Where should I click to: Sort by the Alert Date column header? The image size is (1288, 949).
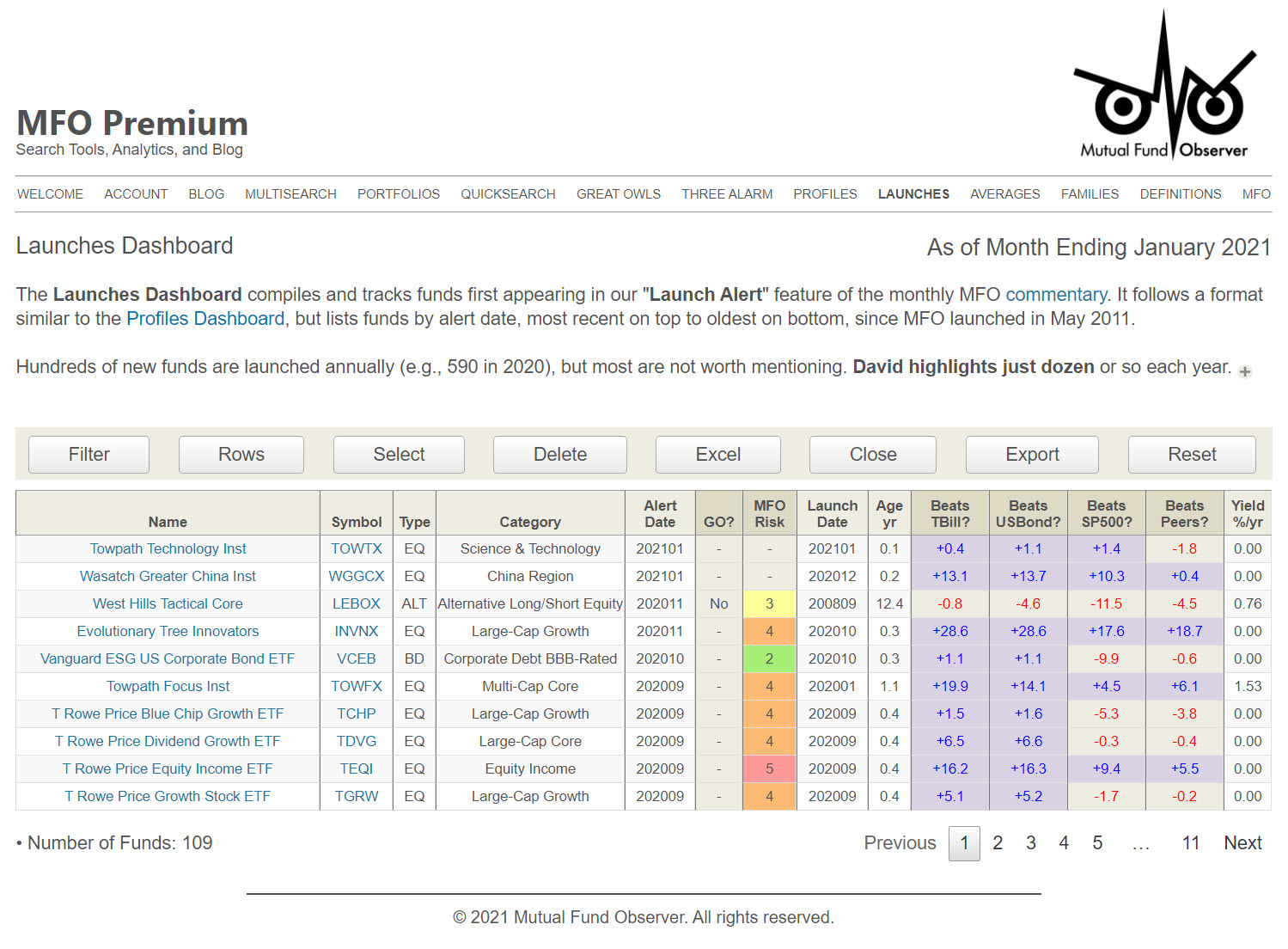pyautogui.click(x=660, y=513)
